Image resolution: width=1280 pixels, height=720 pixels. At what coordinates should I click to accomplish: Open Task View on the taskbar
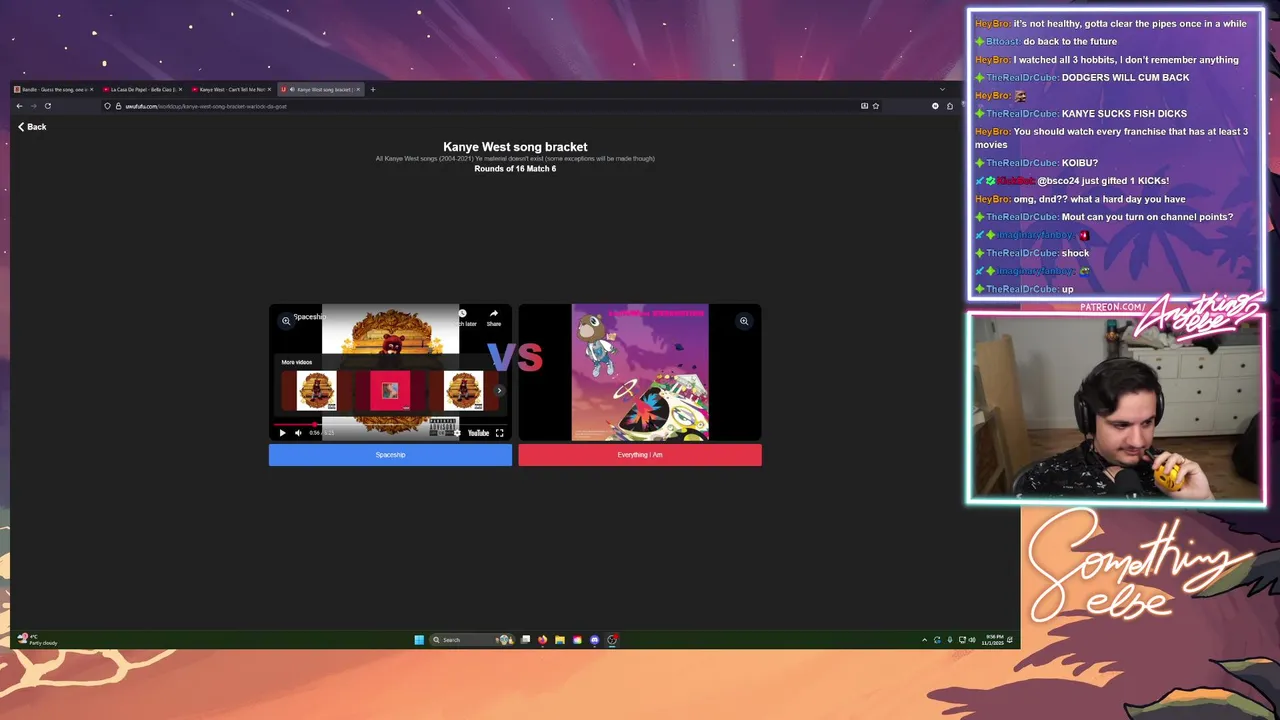coord(525,640)
